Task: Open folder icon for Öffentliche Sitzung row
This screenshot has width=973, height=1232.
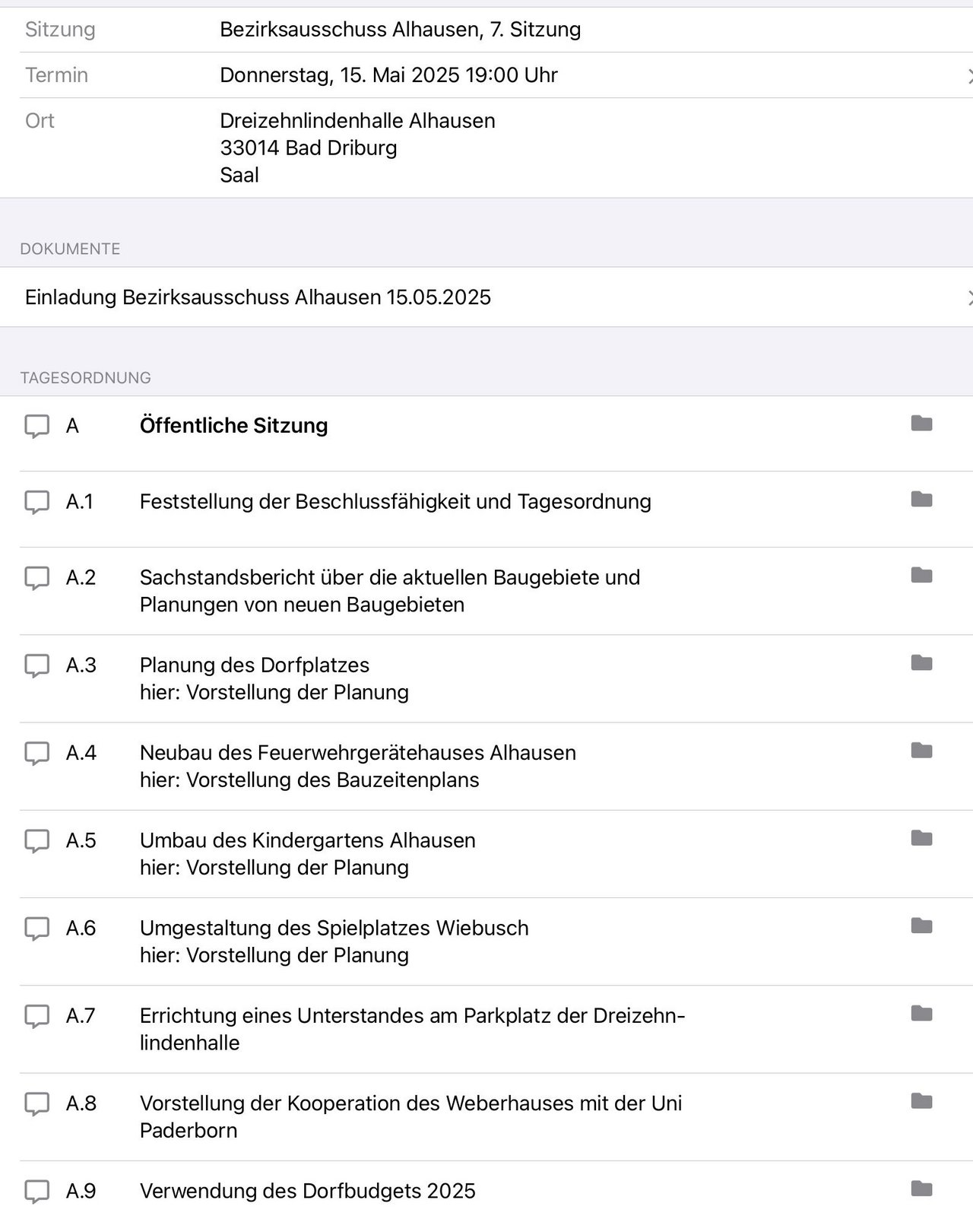Action: point(921,424)
